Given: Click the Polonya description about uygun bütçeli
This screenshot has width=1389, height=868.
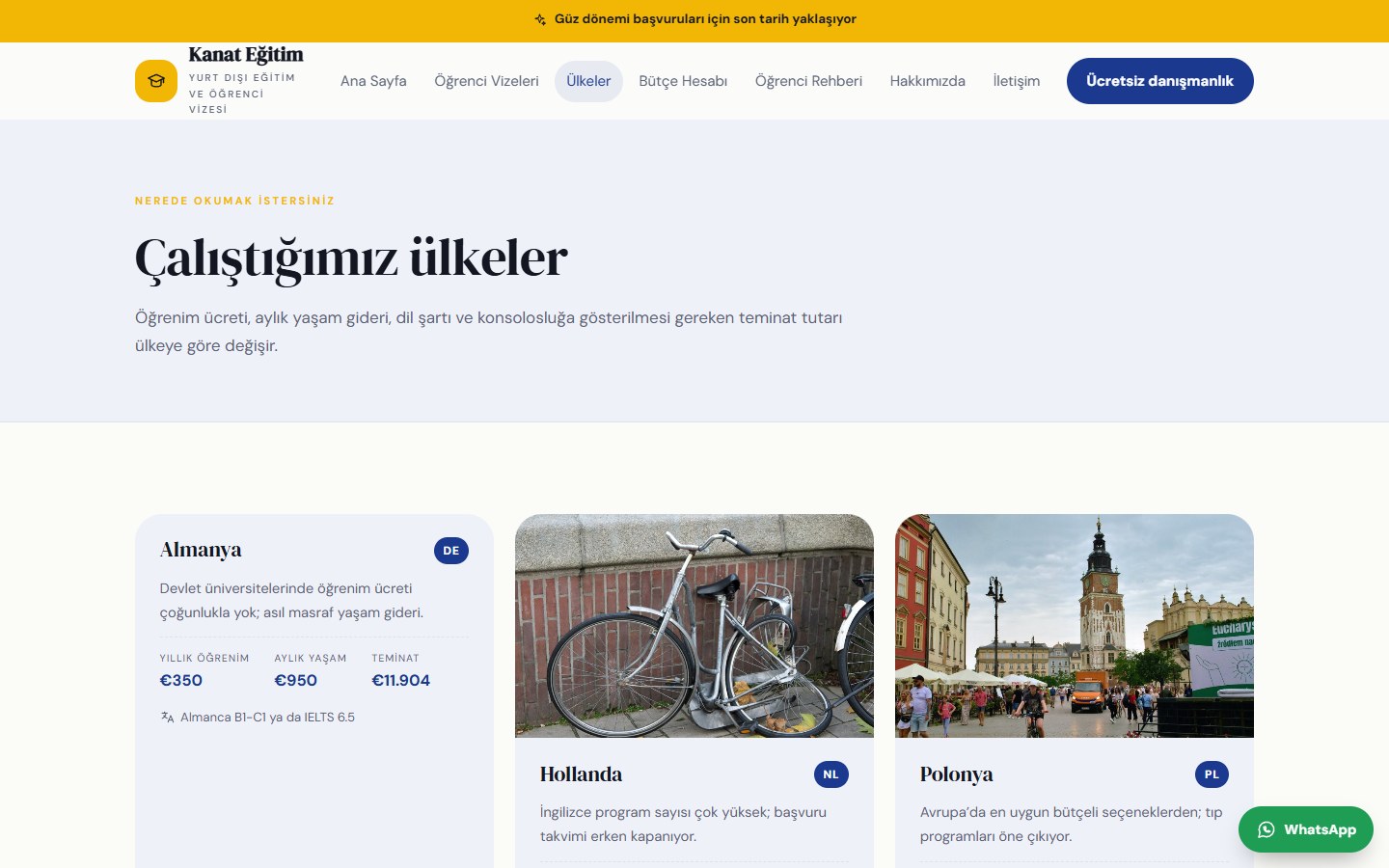Looking at the screenshot, I should click(1071, 824).
